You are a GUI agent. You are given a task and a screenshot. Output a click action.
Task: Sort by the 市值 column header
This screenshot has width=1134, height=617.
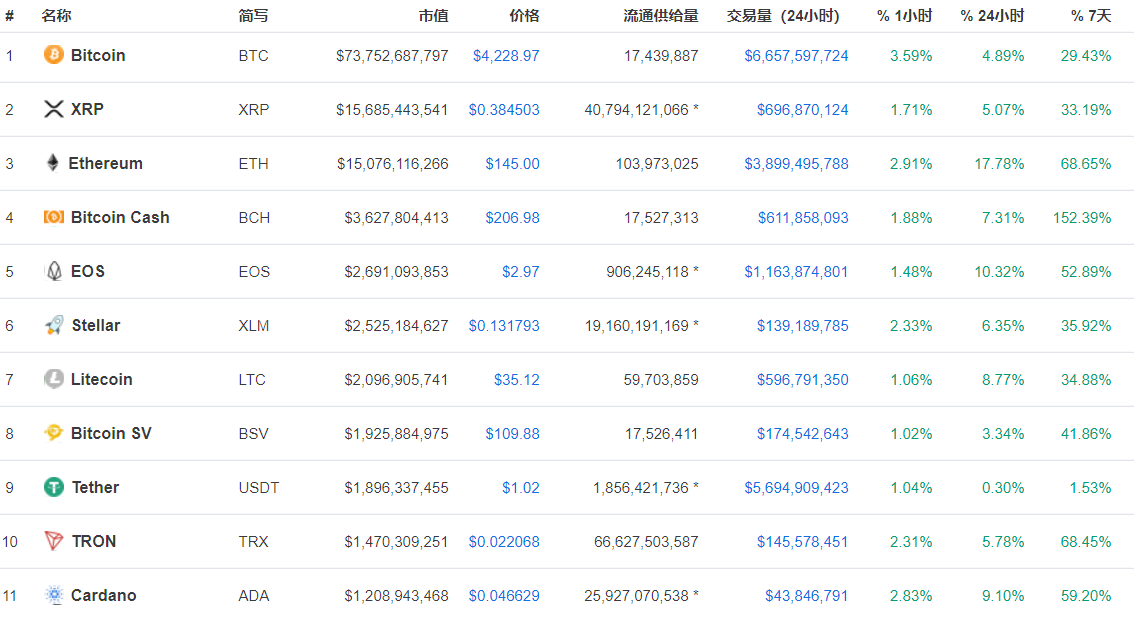tap(433, 16)
